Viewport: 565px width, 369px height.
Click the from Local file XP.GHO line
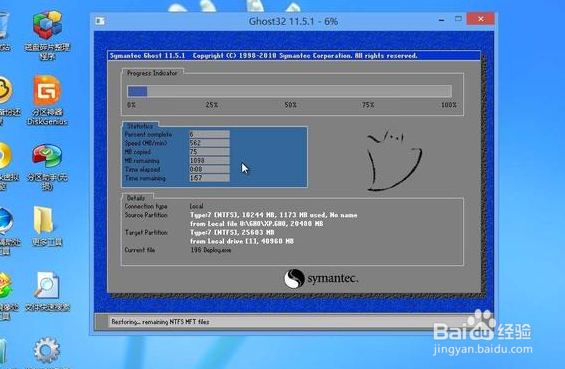257,224
